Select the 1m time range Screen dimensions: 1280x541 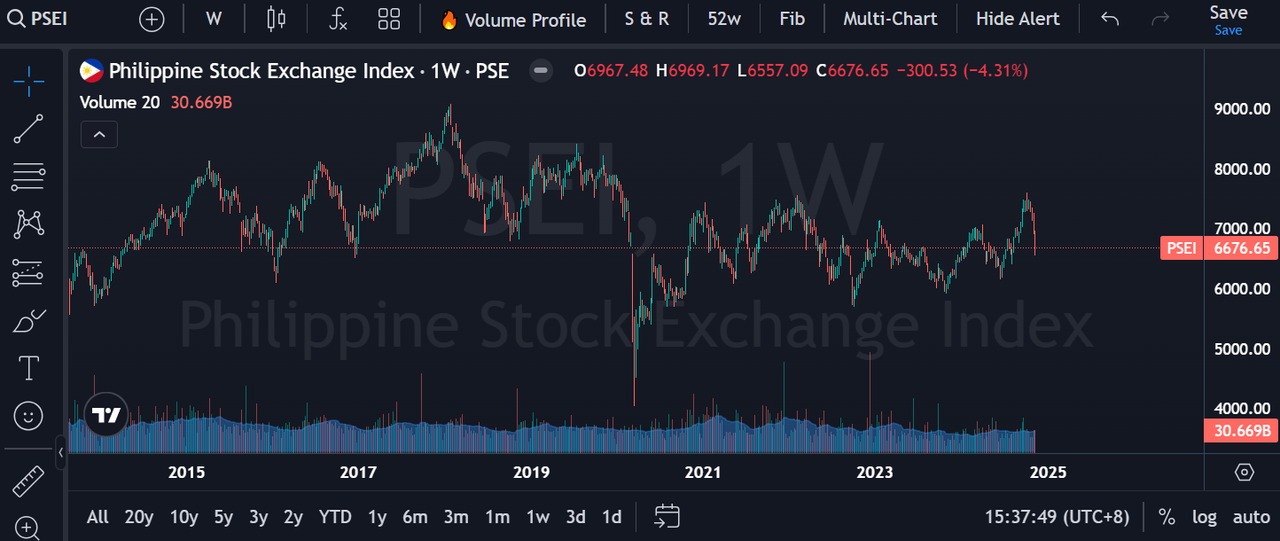point(497,517)
